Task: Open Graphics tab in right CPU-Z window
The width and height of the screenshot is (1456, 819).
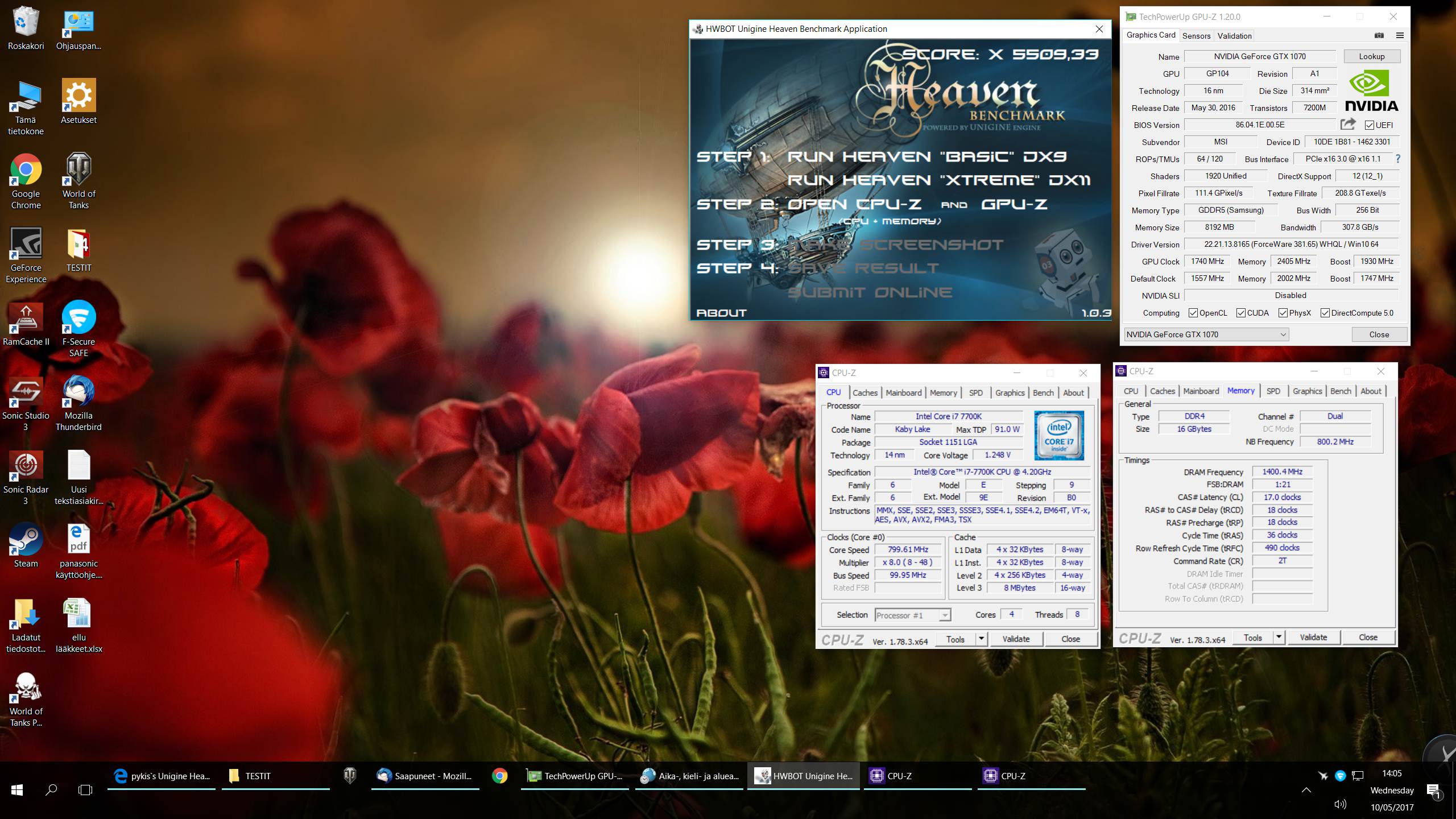Action: [x=1307, y=391]
